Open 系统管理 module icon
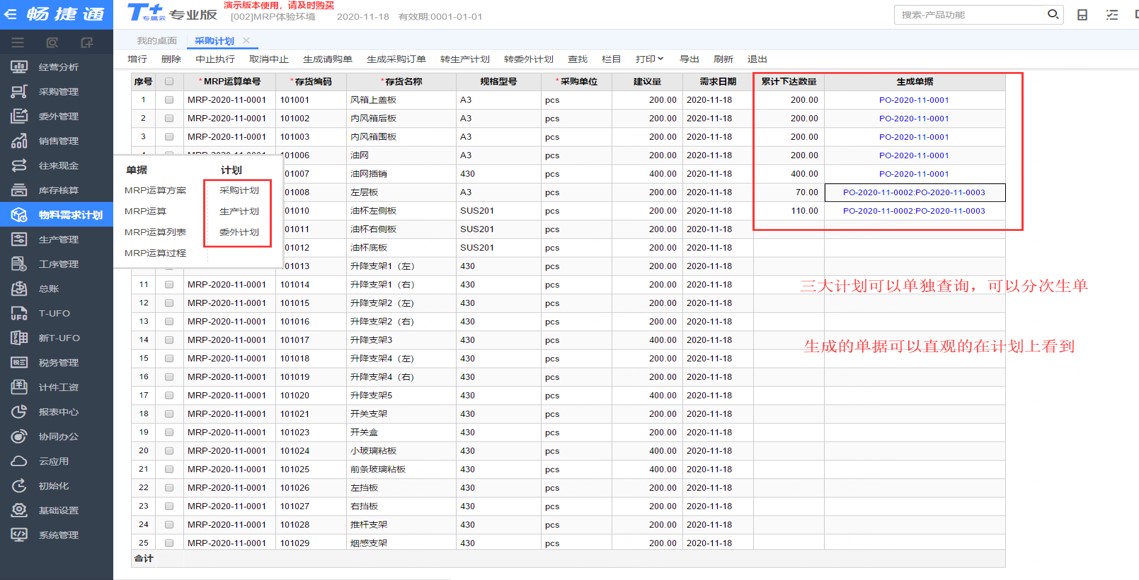 [20, 535]
